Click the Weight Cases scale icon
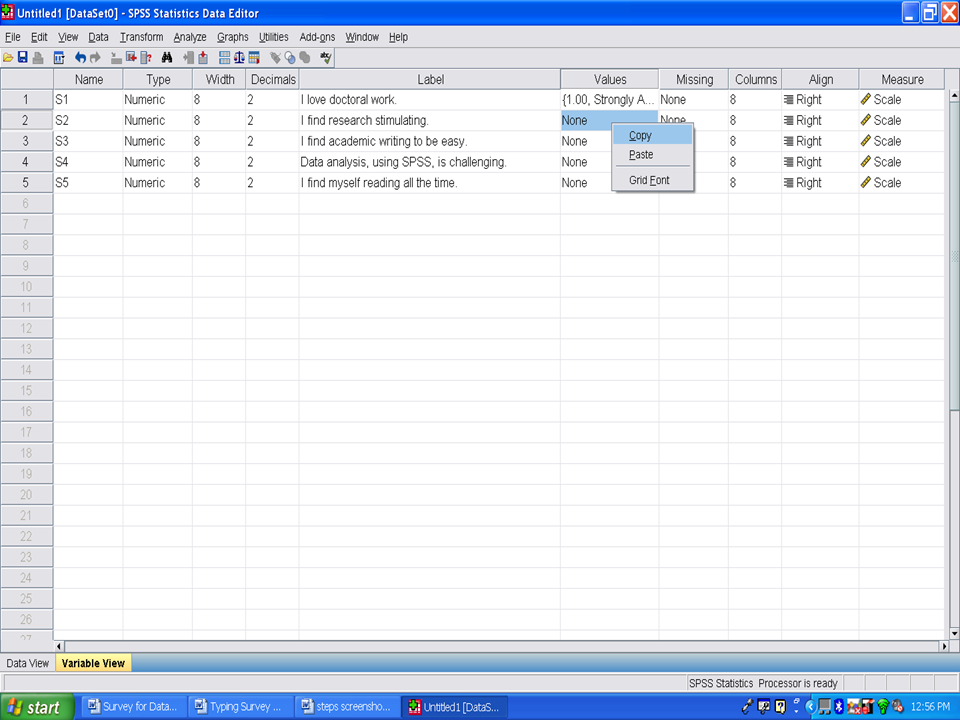This screenshot has width=960, height=720. 239,58
